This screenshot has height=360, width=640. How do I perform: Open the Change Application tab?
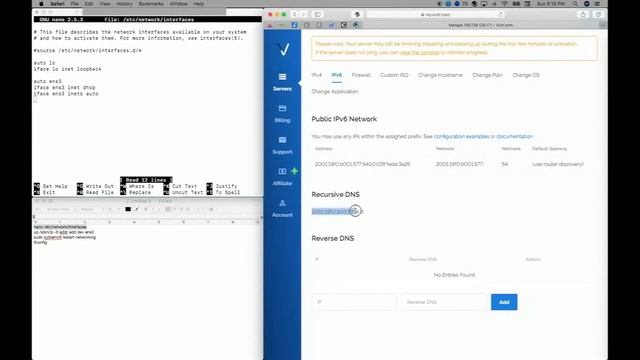click(335, 91)
